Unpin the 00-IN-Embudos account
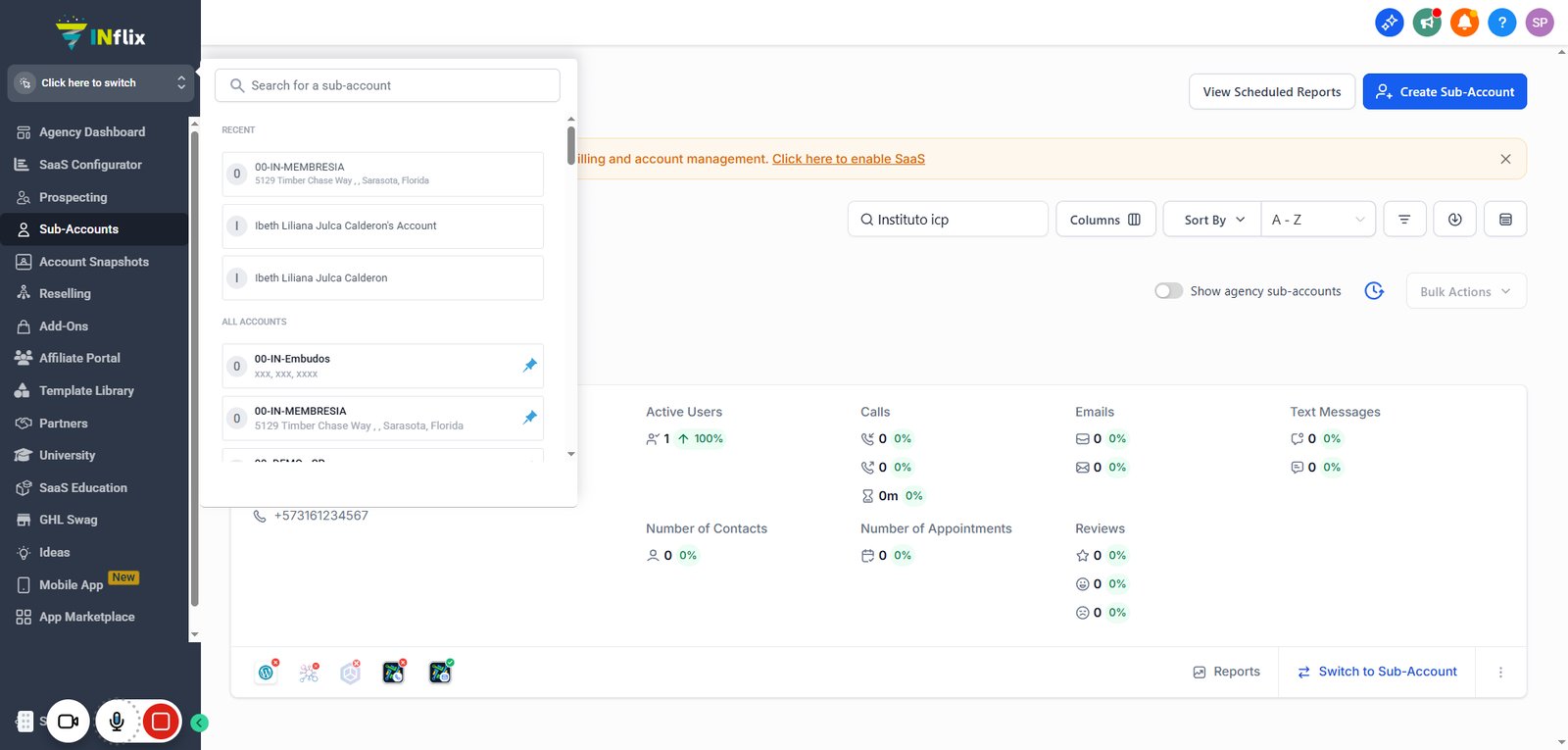This screenshot has width=1568, height=750. pos(530,365)
